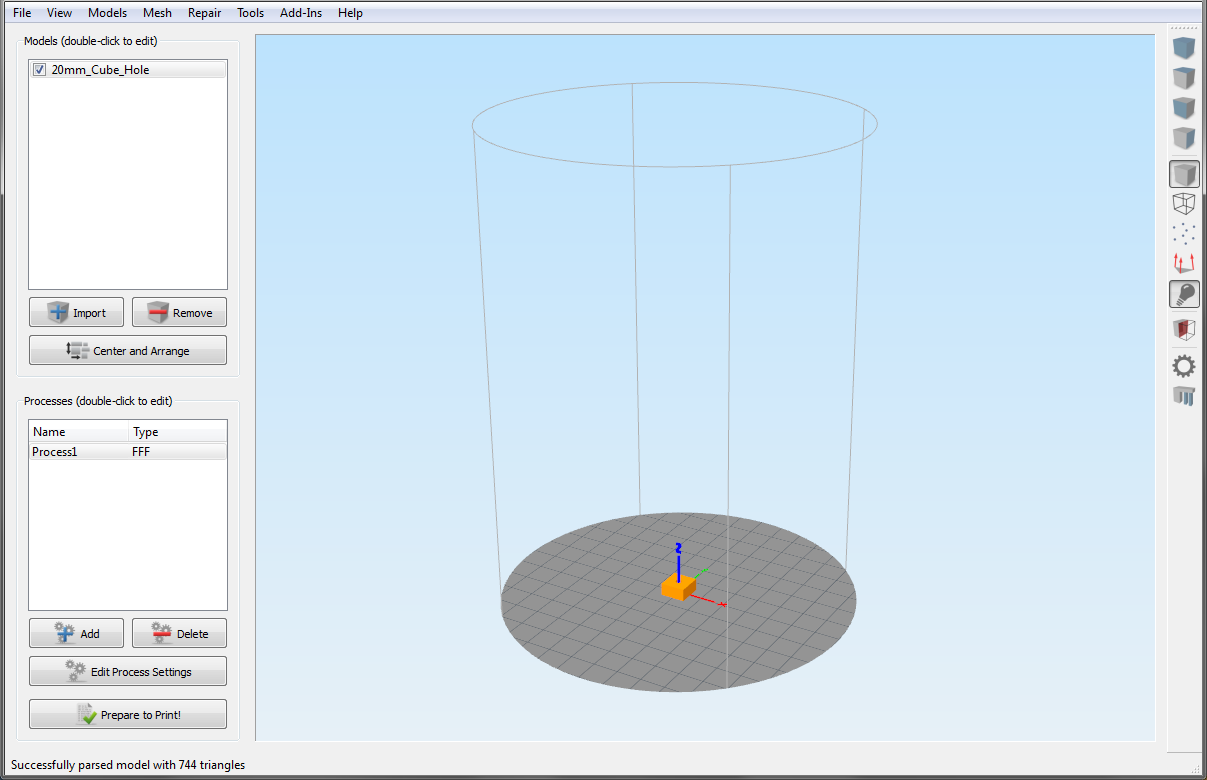Image resolution: width=1207 pixels, height=780 pixels.
Task: Enable wireframe display icon
Action: click(x=1184, y=204)
